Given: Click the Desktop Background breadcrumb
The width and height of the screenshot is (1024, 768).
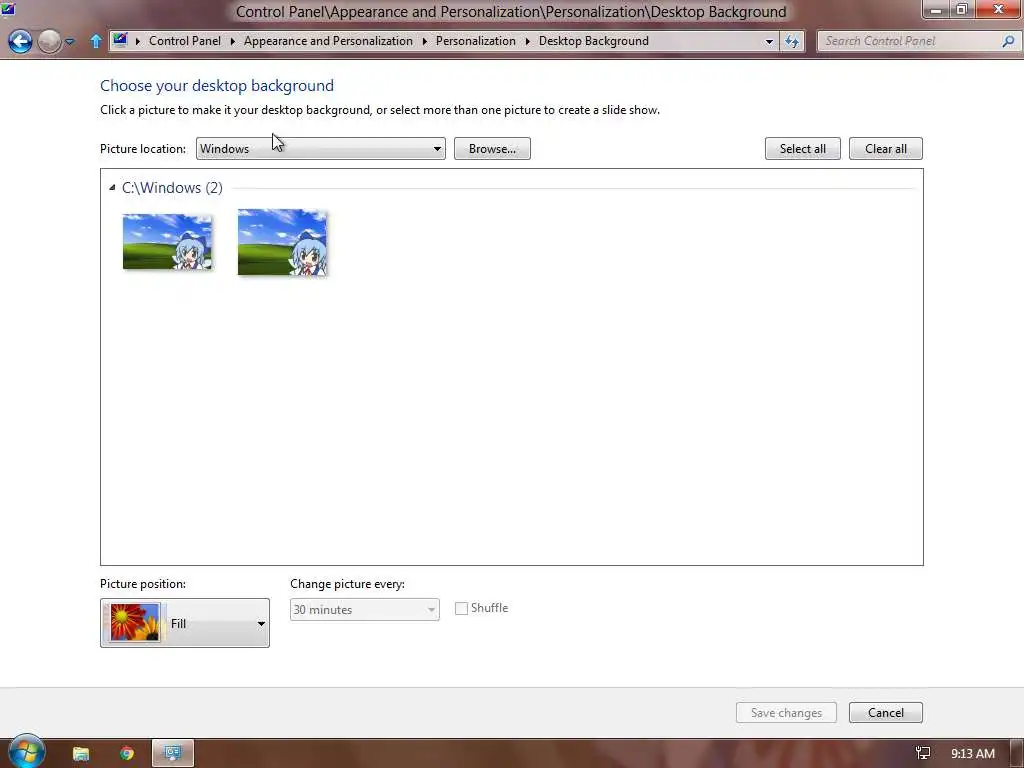Looking at the screenshot, I should 594,40.
